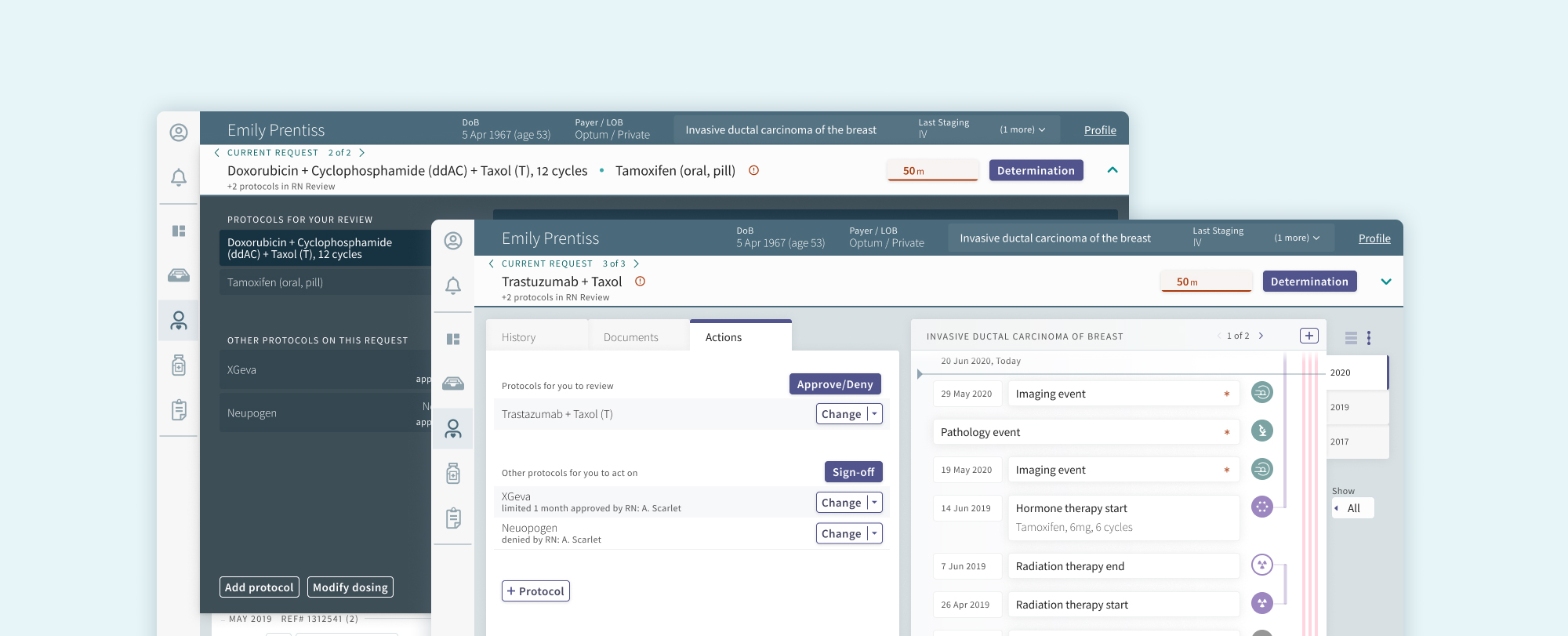Viewport: 1568px width, 636px height.
Task: Expand the request header chevron beside front Determination
Action: pyautogui.click(x=1385, y=282)
